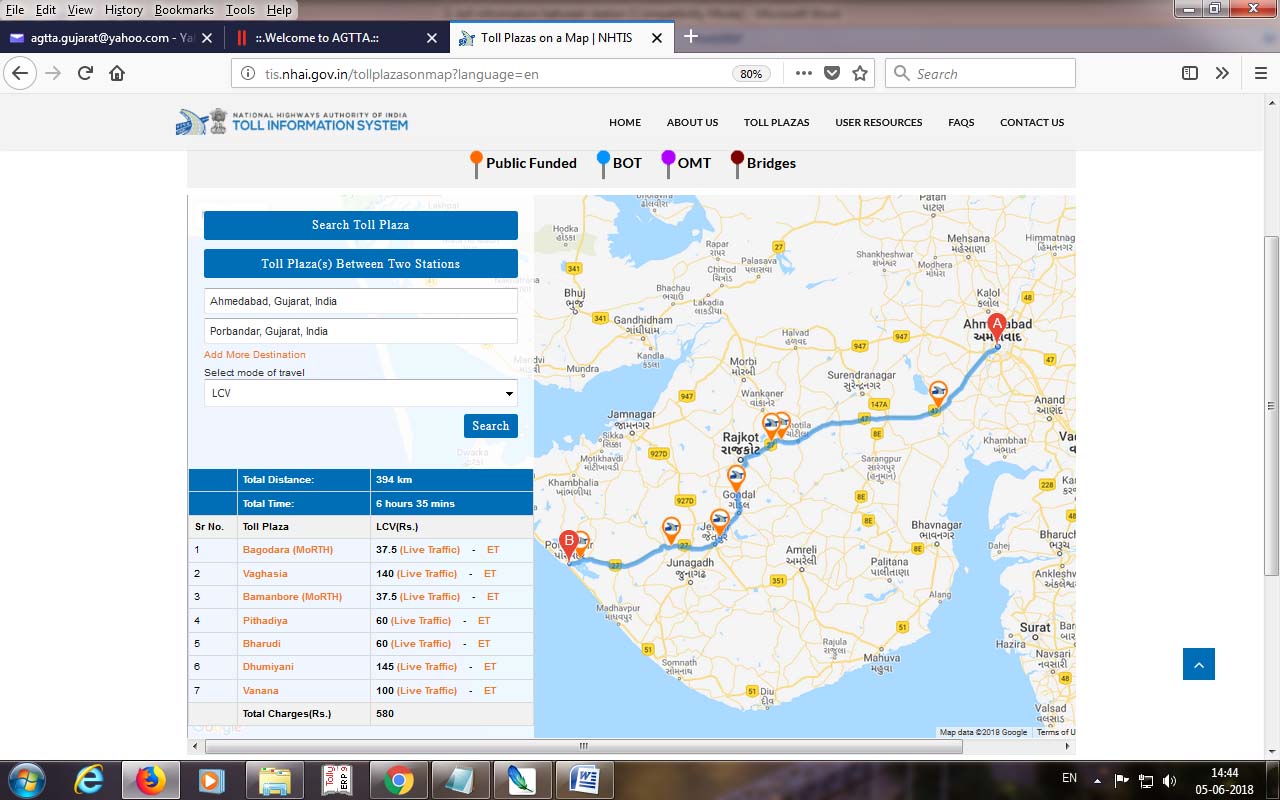Click the browser home icon

[117, 73]
